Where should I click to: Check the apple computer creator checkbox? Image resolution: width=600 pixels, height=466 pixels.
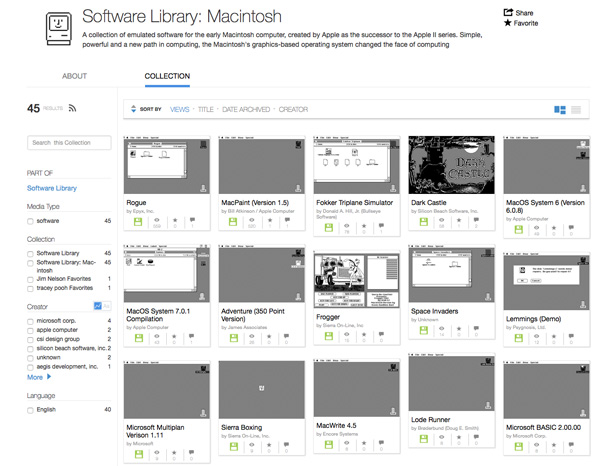[x=30, y=330]
